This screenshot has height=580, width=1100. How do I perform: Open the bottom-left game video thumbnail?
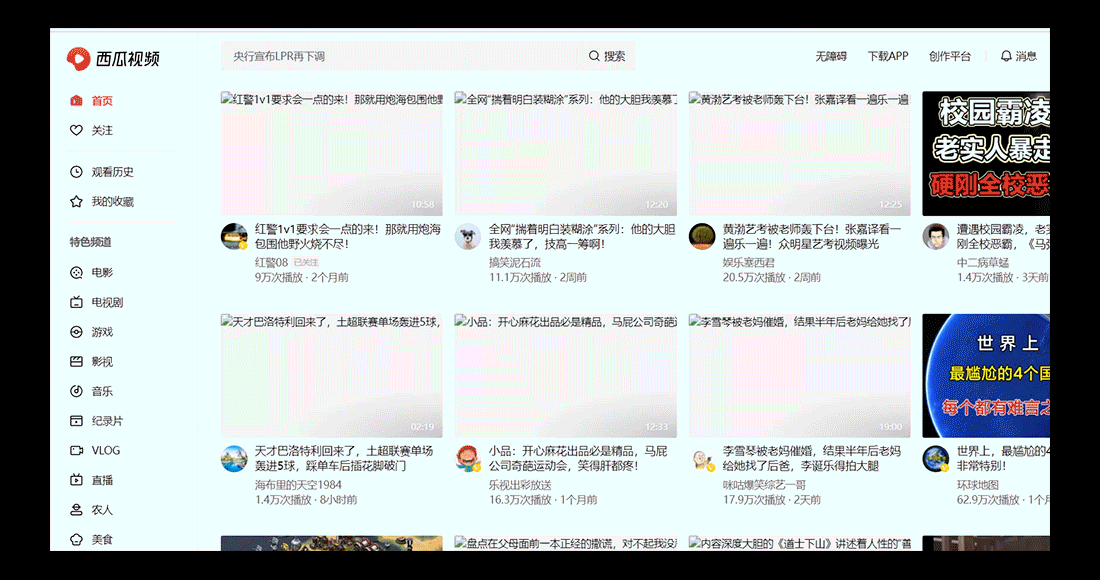coord(332,543)
